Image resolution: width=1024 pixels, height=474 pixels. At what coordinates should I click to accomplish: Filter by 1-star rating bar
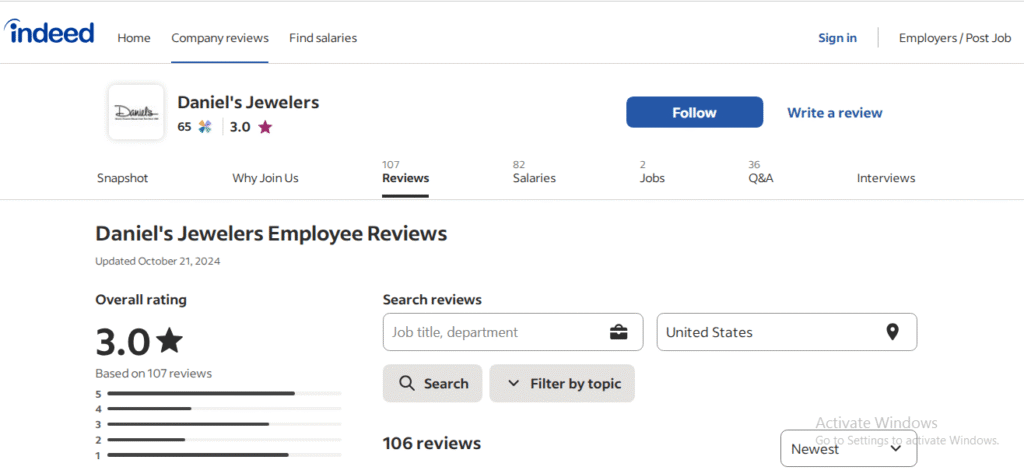(218, 455)
